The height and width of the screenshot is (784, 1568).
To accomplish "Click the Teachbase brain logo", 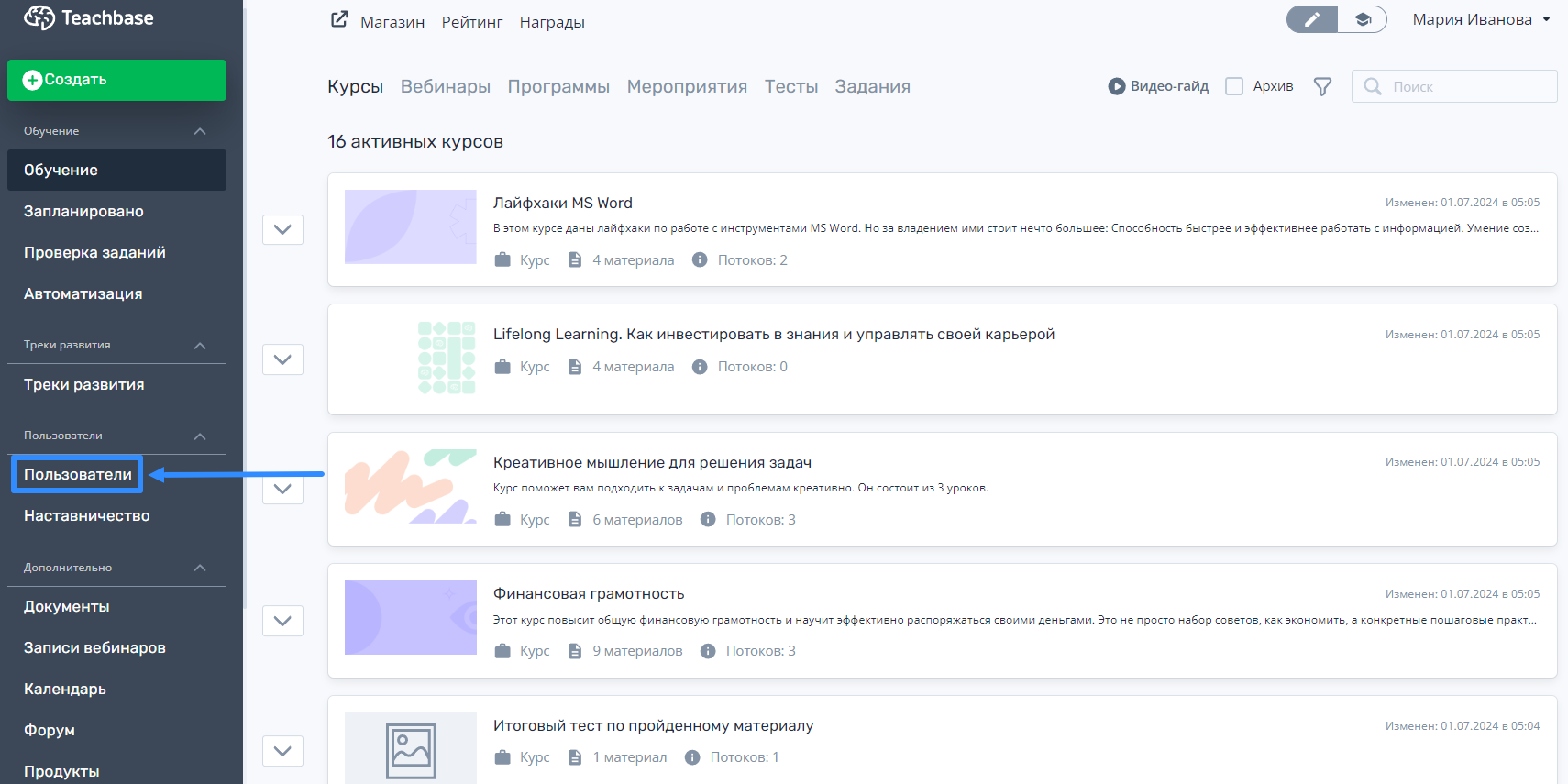I will click(x=39, y=17).
